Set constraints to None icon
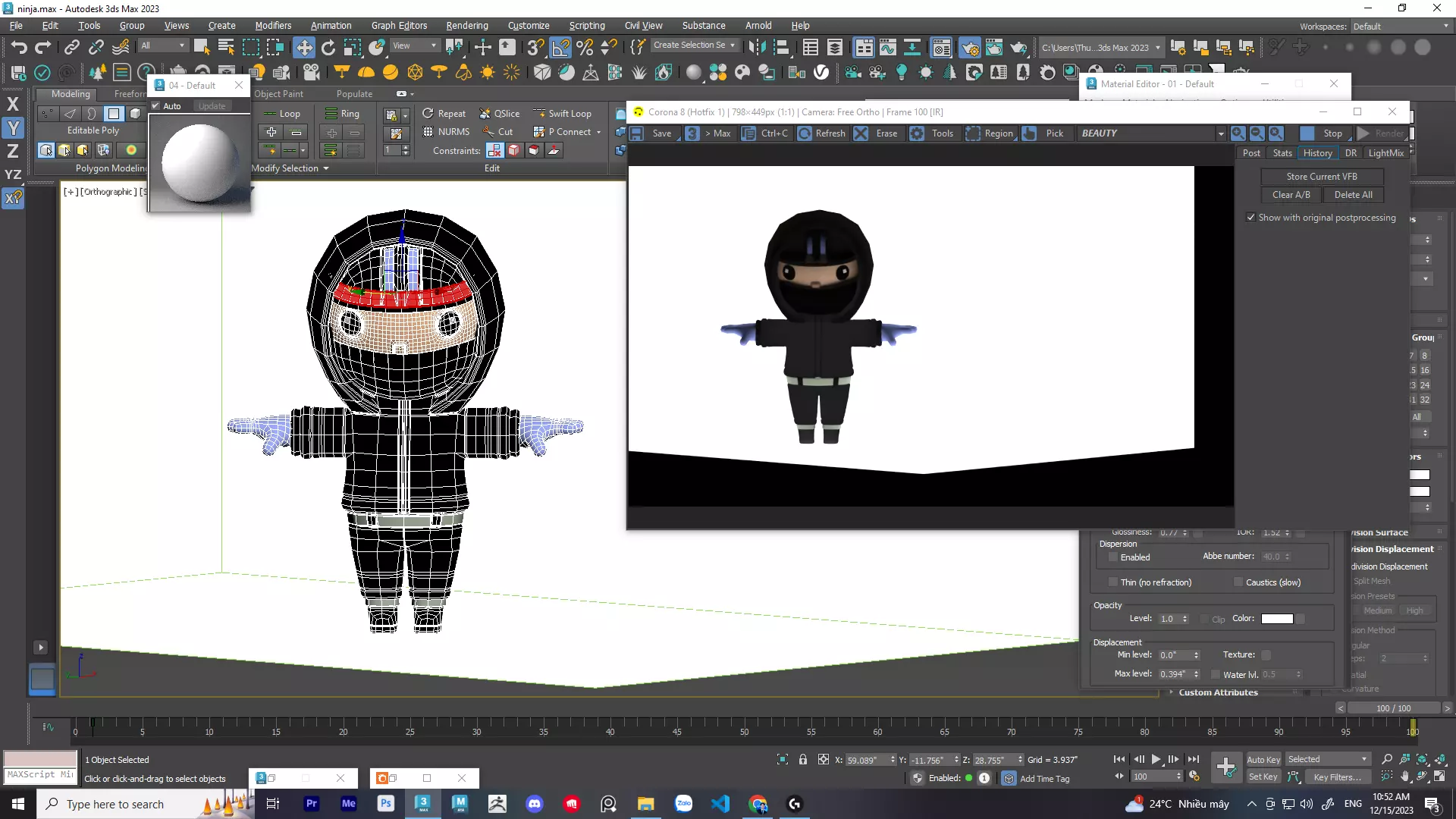This screenshot has height=819, width=1456. coord(494,150)
